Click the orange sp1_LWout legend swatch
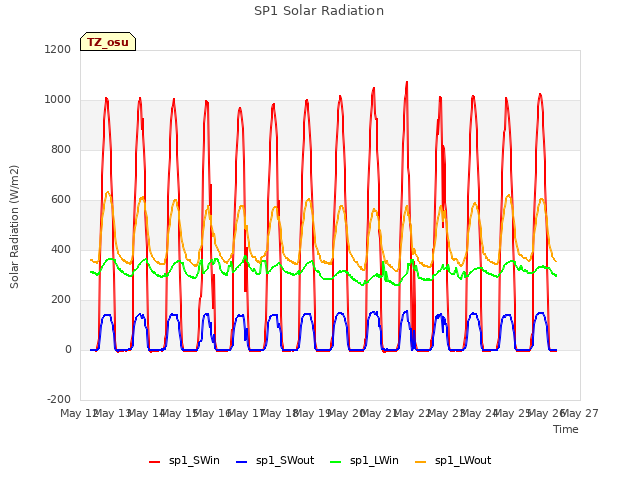This screenshot has width=640, height=480. click(420, 462)
